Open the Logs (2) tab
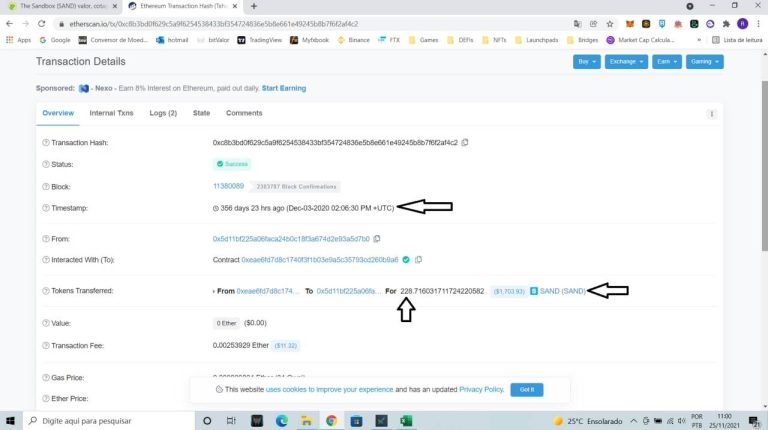Screen dimensions: 768x430 (163, 113)
